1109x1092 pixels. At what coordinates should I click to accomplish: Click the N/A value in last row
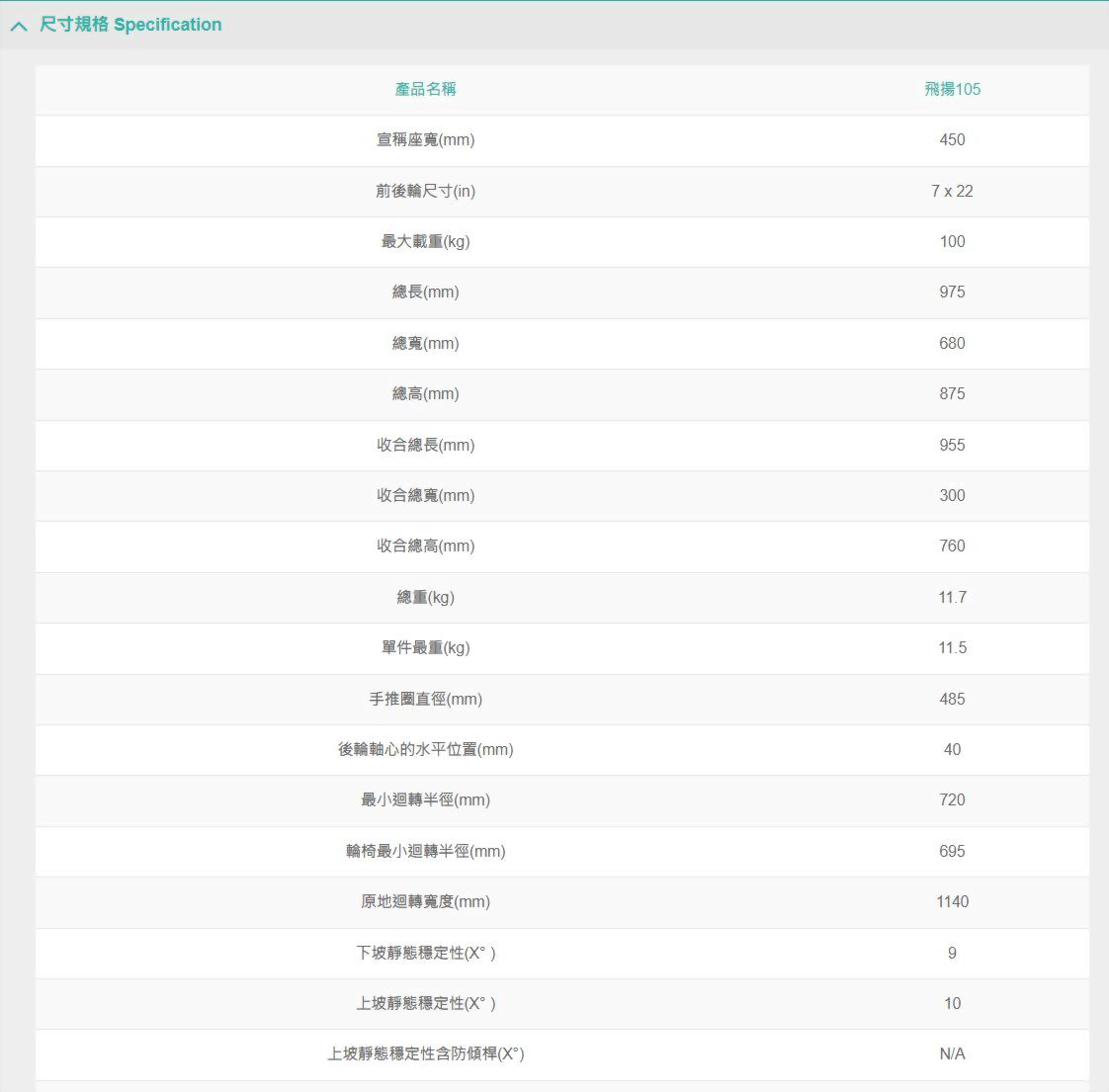click(x=952, y=1054)
